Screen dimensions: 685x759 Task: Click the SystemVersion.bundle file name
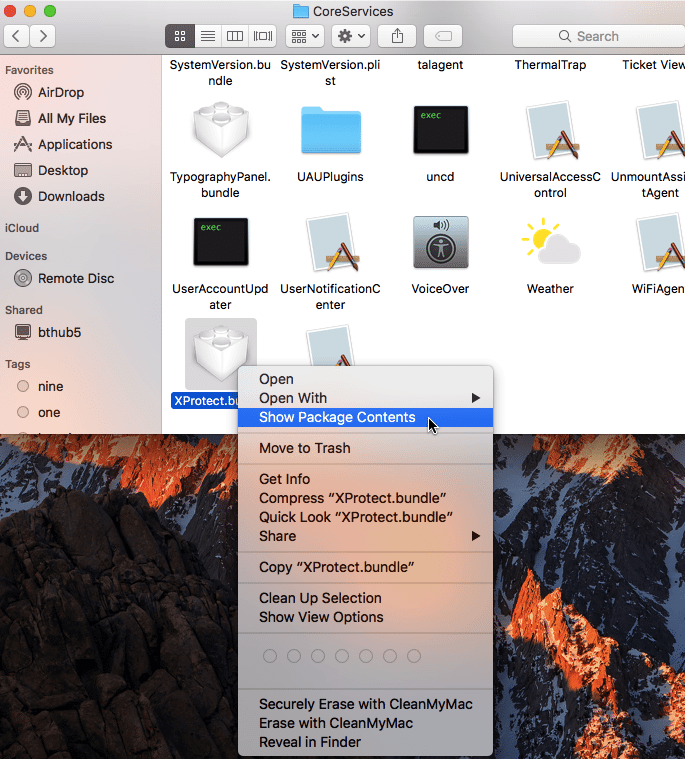click(x=220, y=73)
